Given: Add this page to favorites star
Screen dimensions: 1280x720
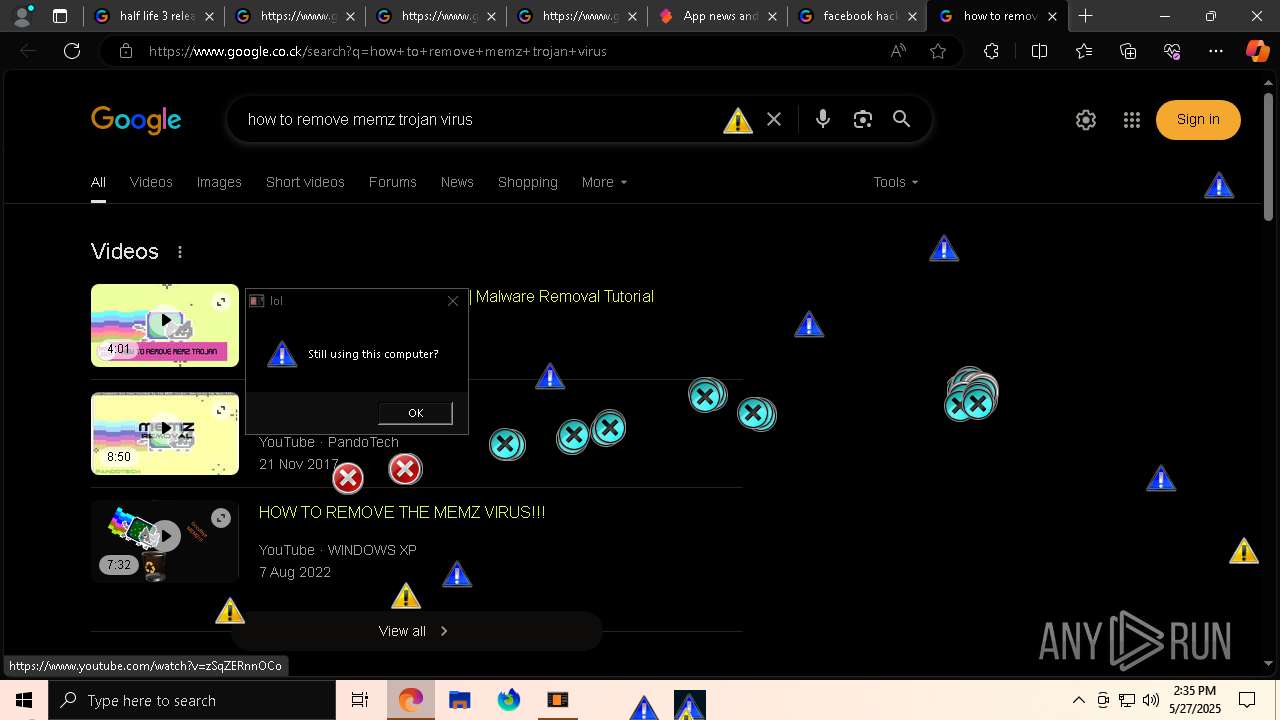Looking at the screenshot, I should pos(938,51).
